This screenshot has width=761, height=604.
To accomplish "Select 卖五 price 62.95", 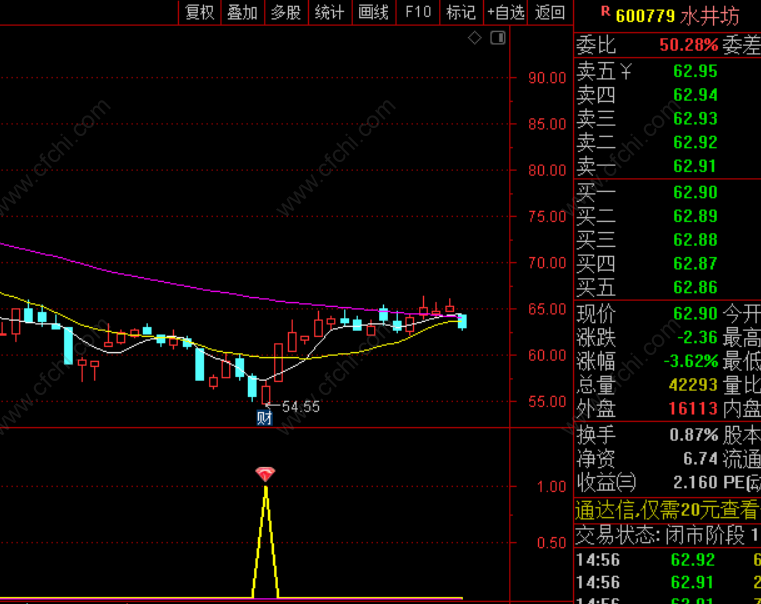I will [695, 71].
